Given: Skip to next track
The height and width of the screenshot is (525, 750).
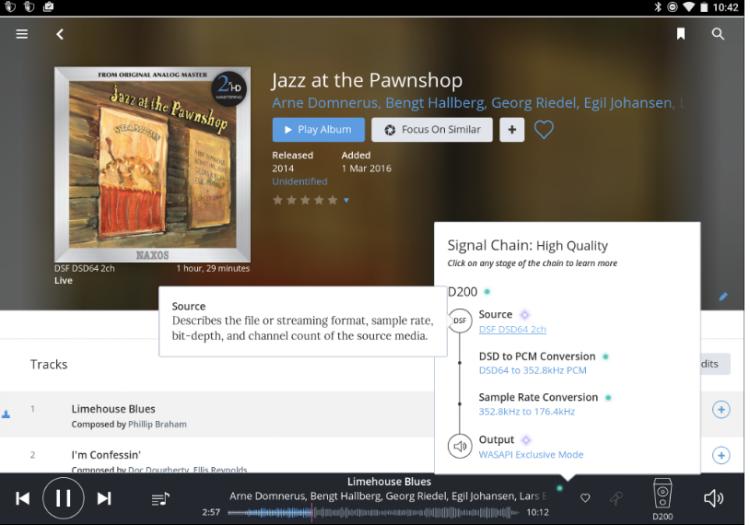Looking at the screenshot, I should click(104, 498).
